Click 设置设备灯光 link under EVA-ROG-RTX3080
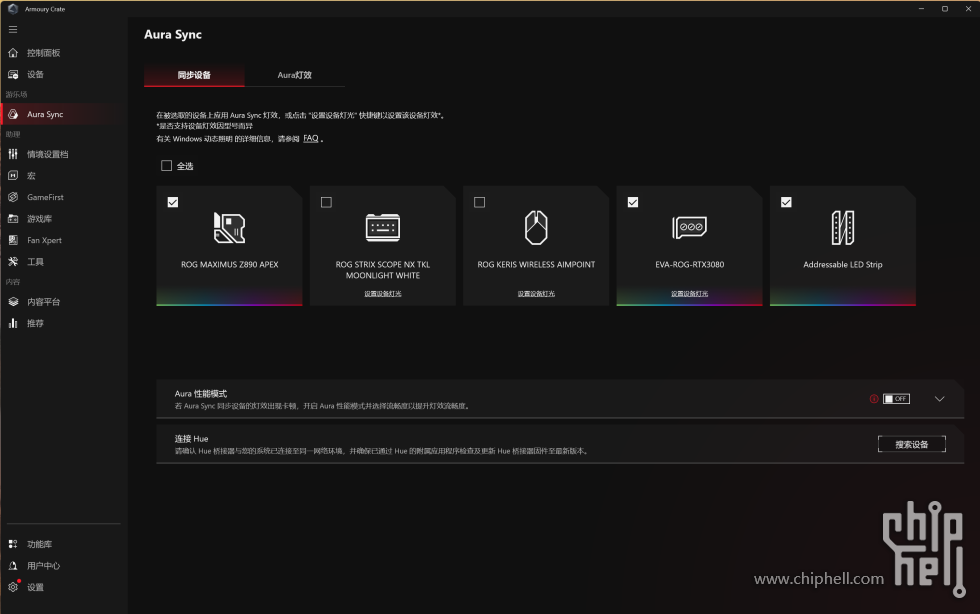 689,293
